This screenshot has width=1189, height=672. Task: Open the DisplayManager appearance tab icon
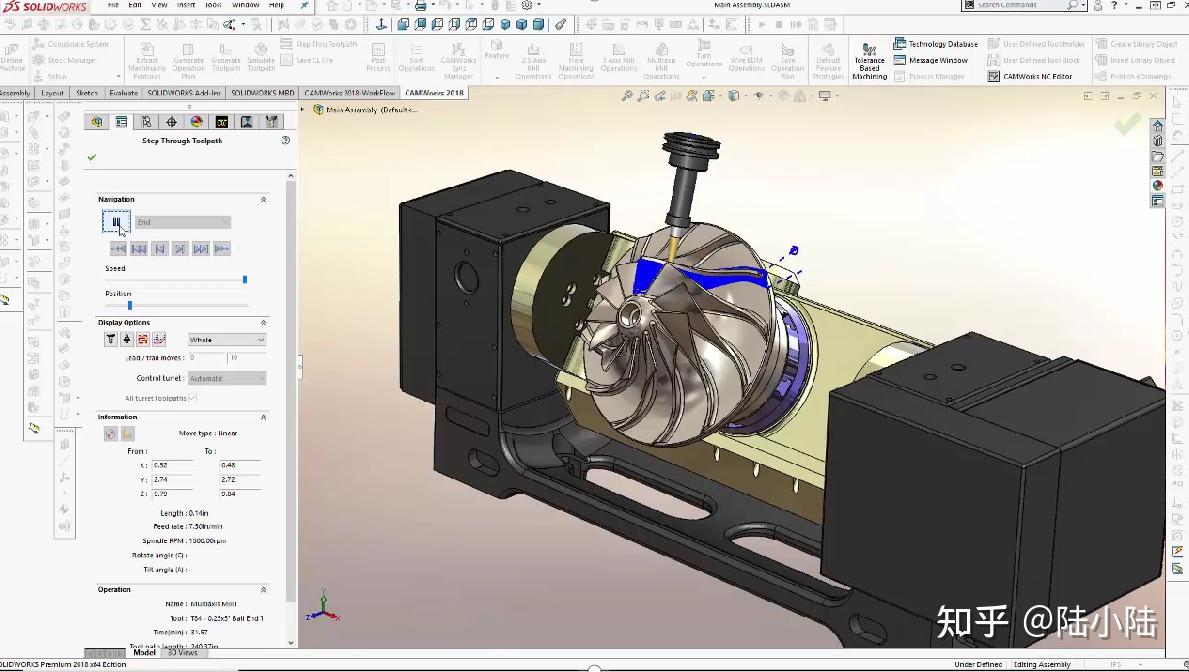pos(196,121)
